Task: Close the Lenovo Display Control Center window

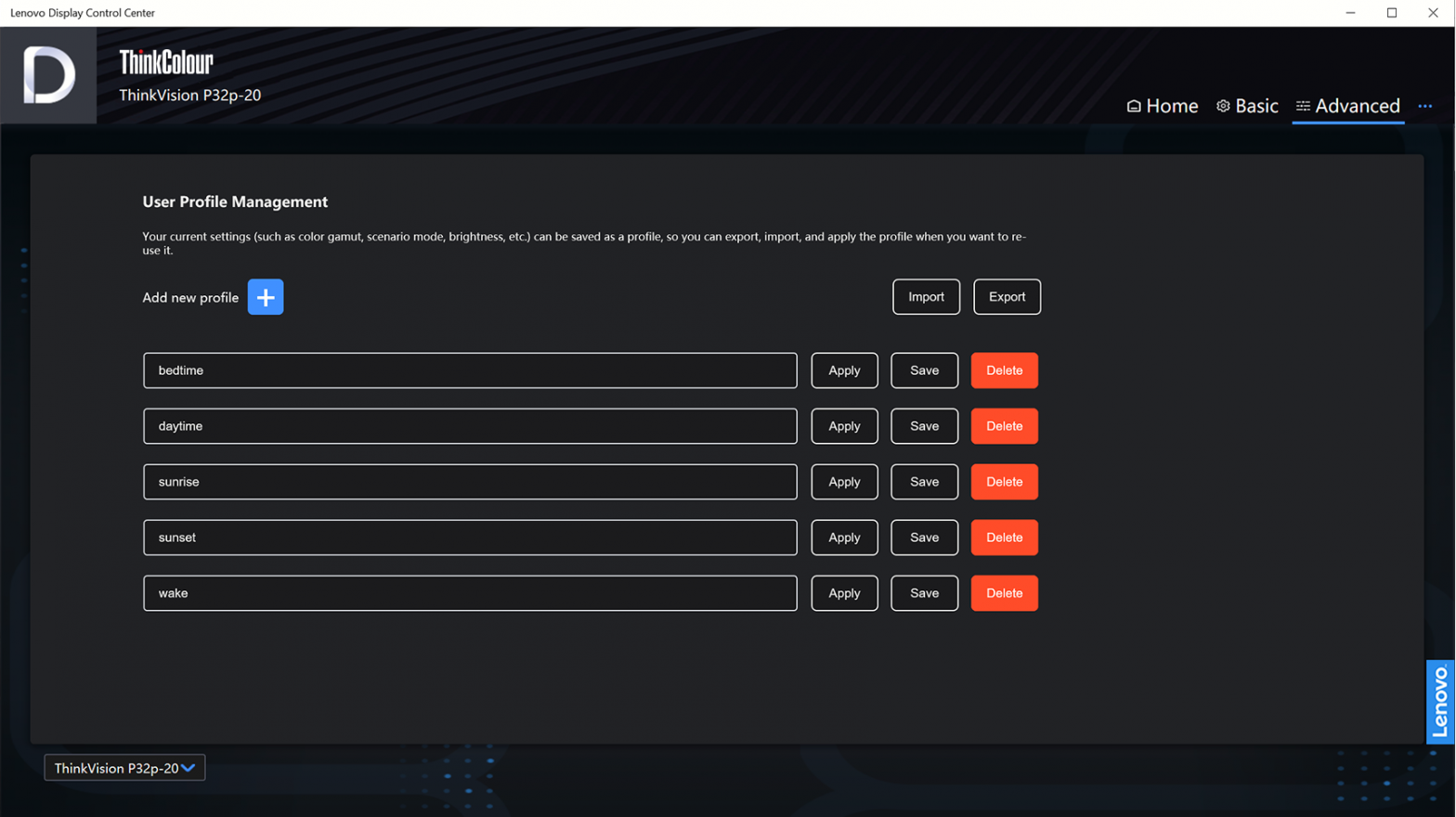Action: click(x=1433, y=13)
